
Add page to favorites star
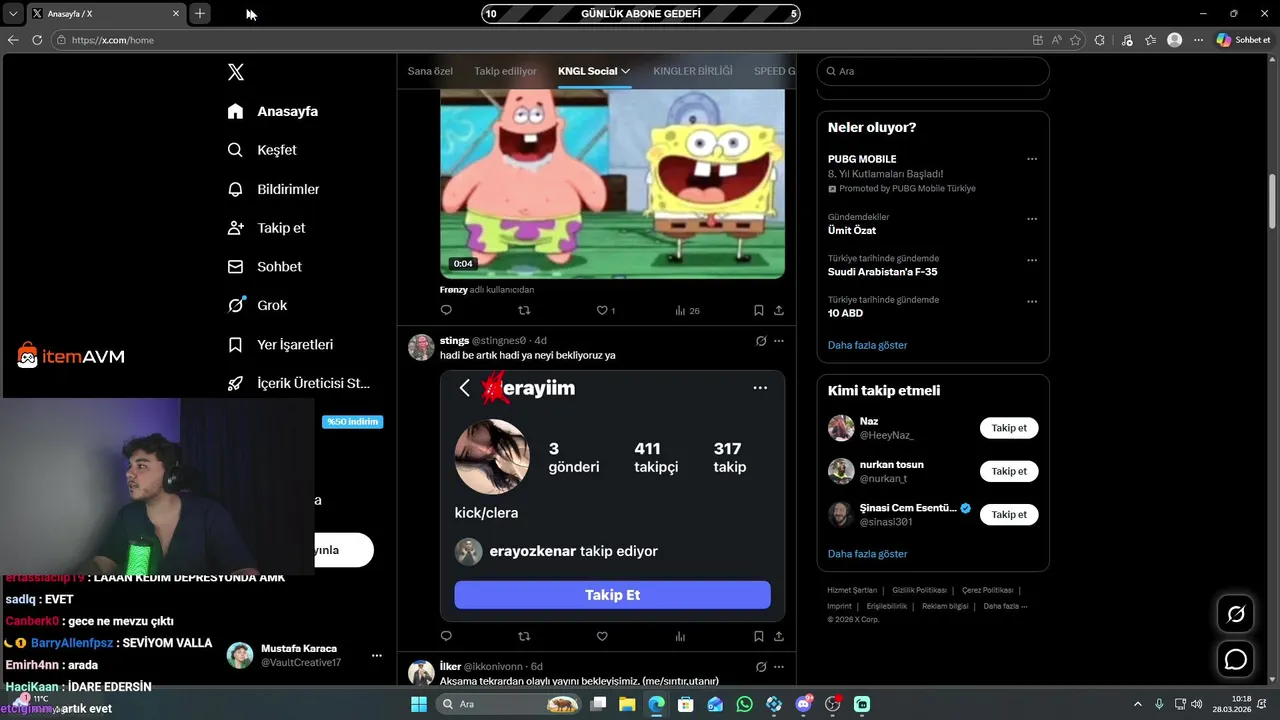[x=1075, y=40]
